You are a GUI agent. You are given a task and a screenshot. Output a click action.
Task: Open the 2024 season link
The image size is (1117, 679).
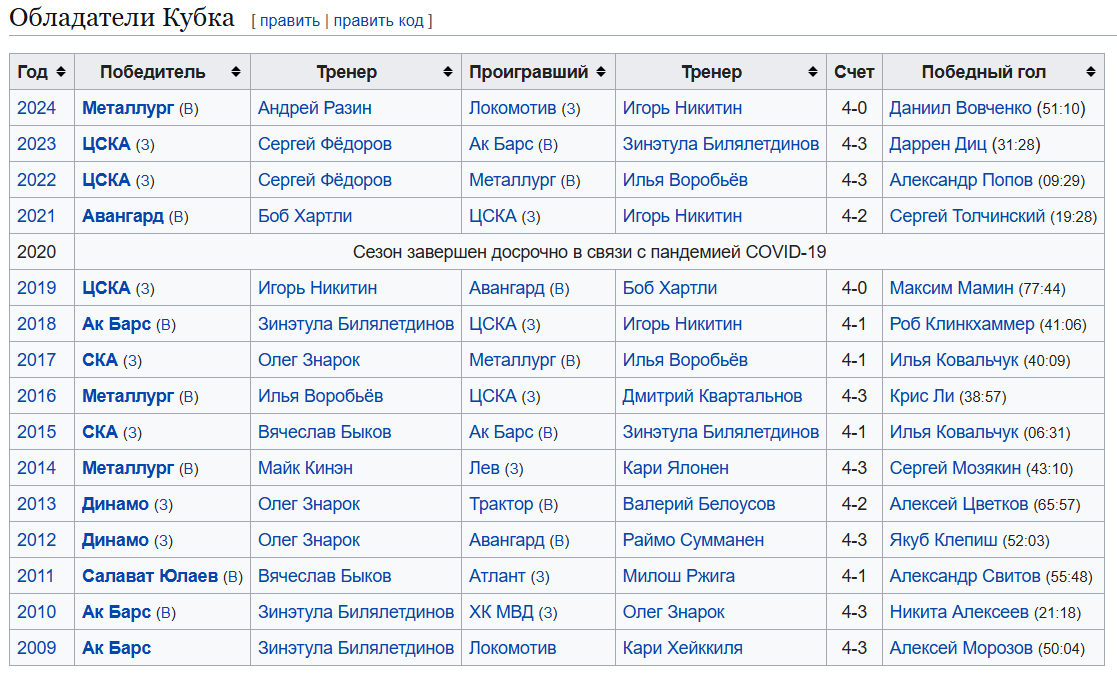point(36,108)
